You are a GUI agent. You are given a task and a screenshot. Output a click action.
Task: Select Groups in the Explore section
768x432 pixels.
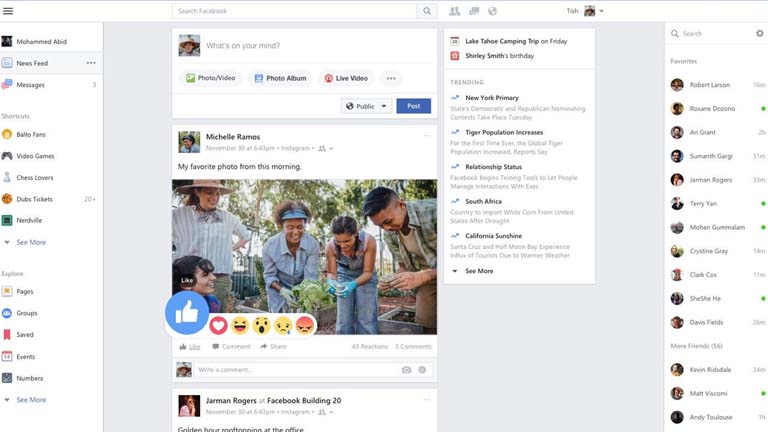(x=26, y=313)
